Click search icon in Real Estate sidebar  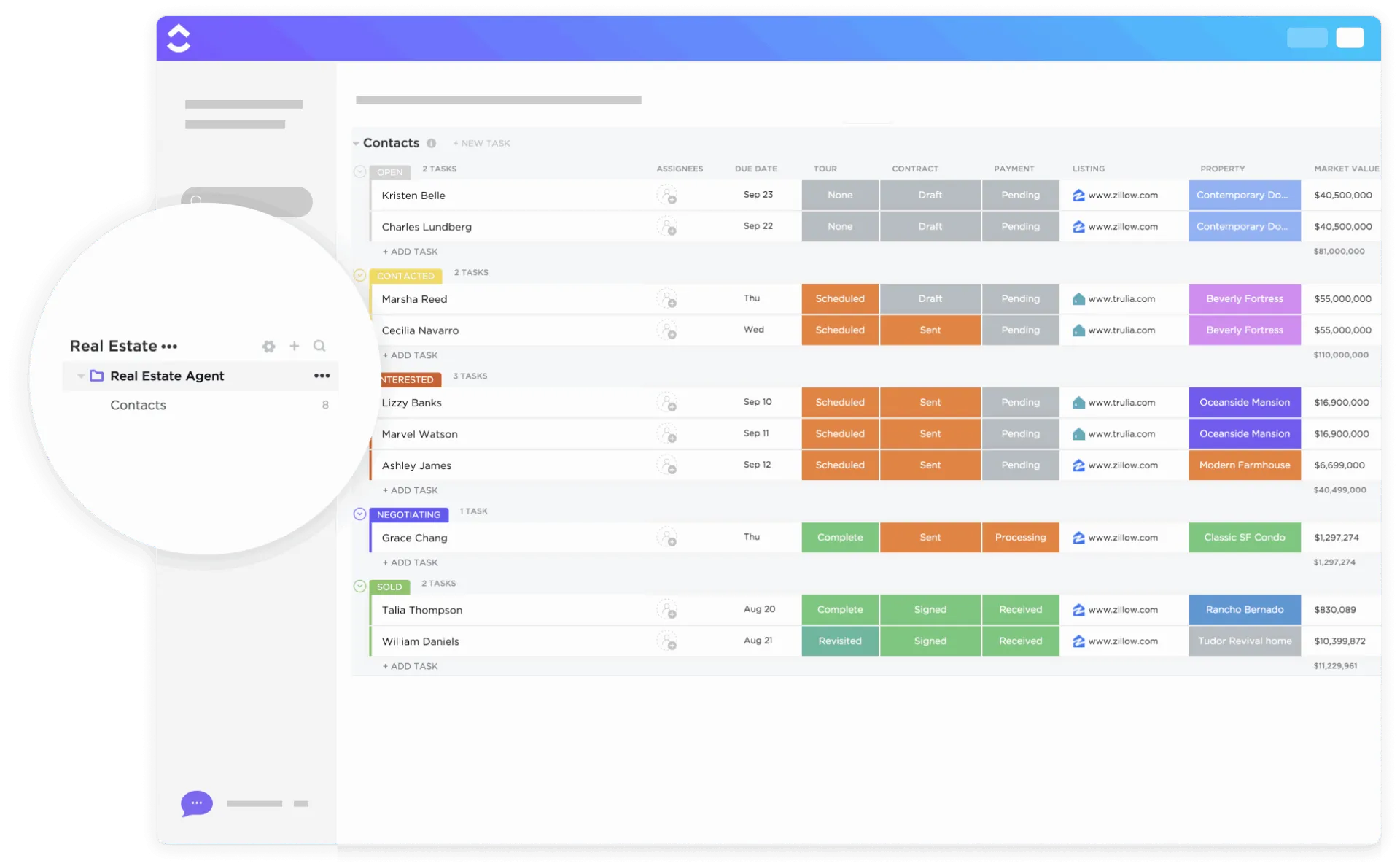pyautogui.click(x=319, y=346)
